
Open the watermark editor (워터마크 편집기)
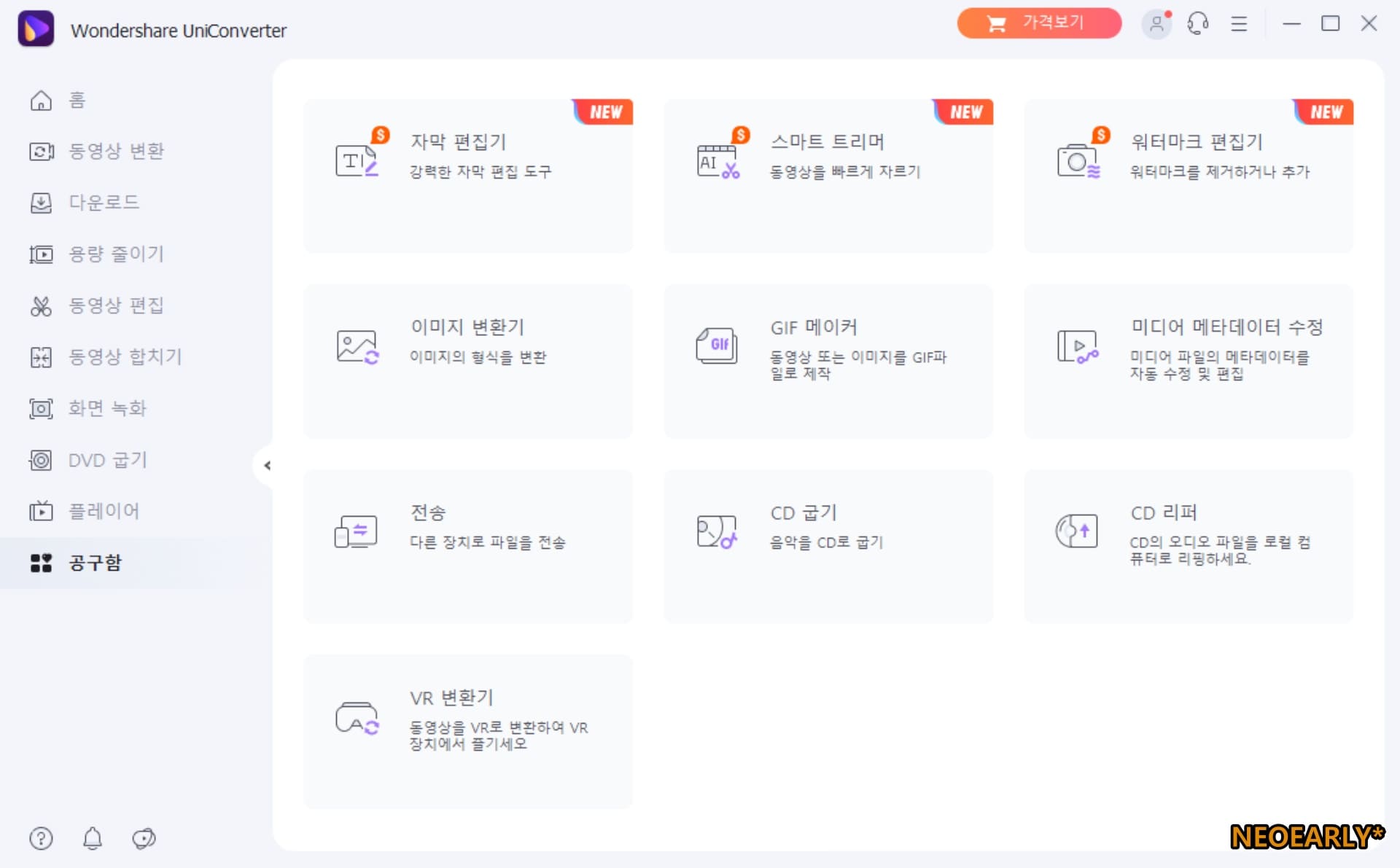[x=1188, y=176]
